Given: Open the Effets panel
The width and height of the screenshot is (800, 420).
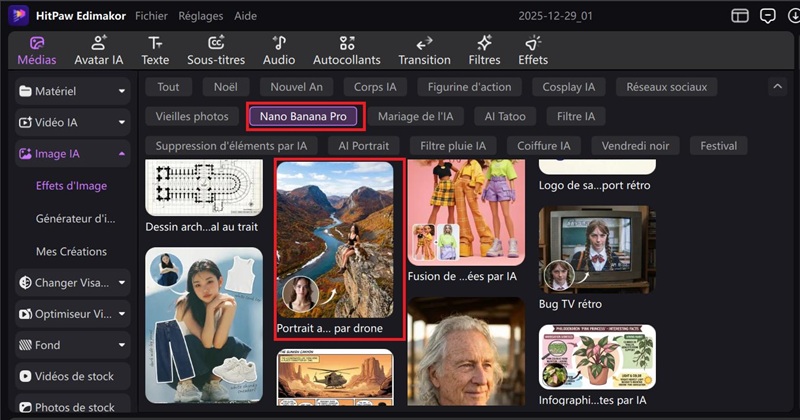Looking at the screenshot, I should click(533, 50).
